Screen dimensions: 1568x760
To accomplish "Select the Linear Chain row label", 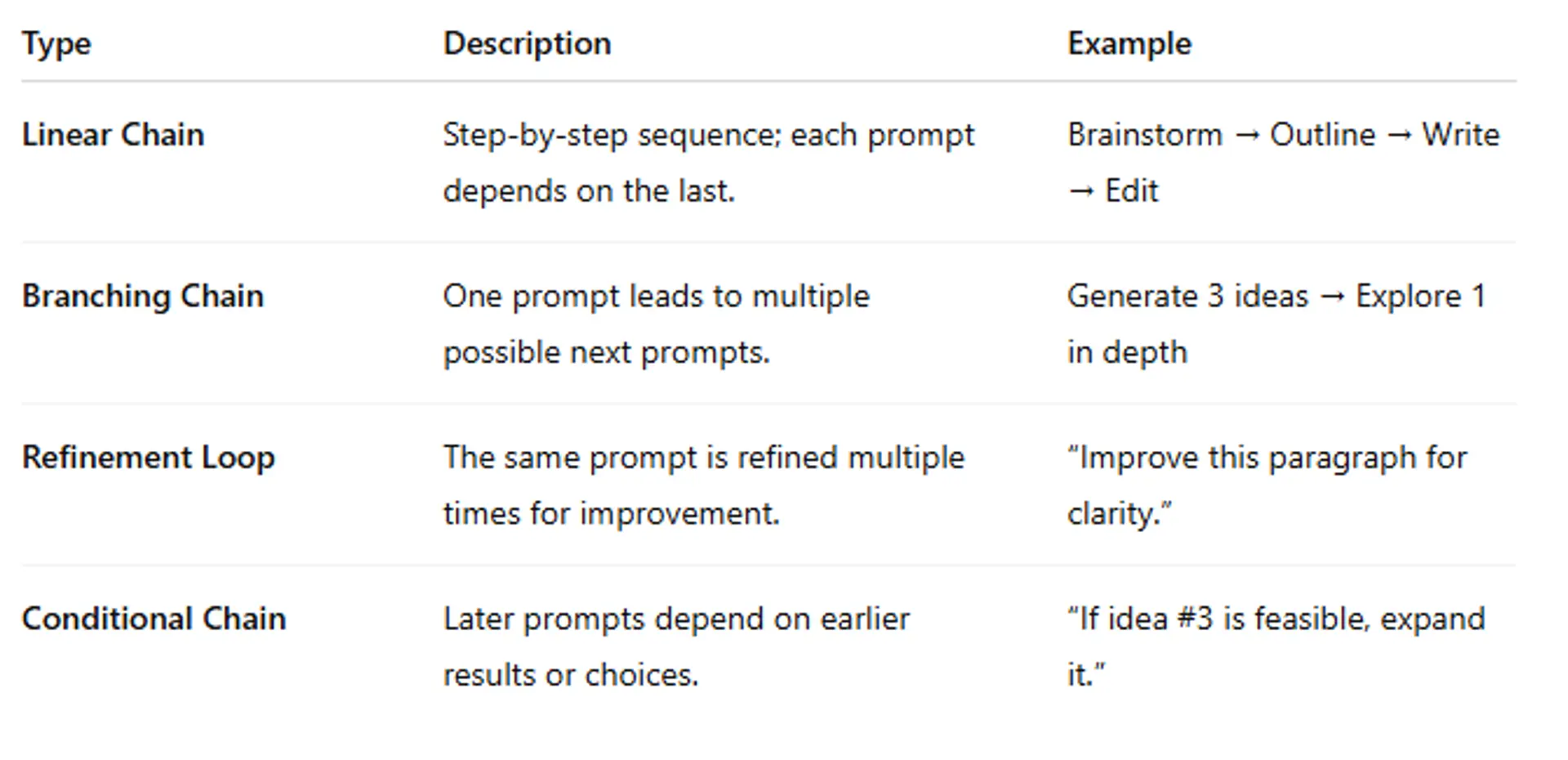I will click(x=113, y=135).
